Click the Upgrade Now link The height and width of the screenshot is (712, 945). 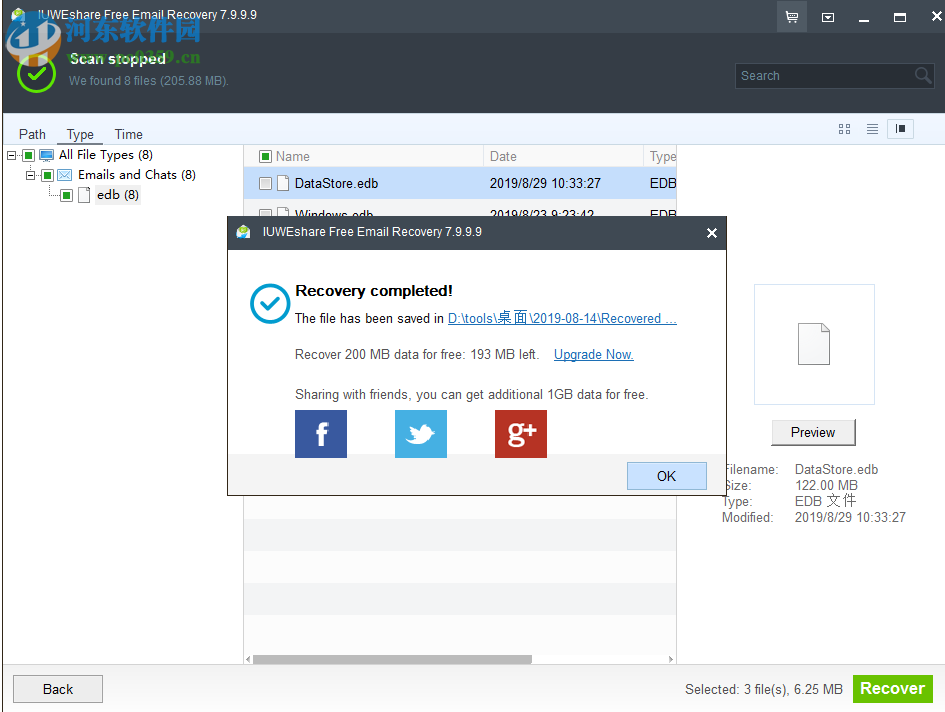[593, 354]
